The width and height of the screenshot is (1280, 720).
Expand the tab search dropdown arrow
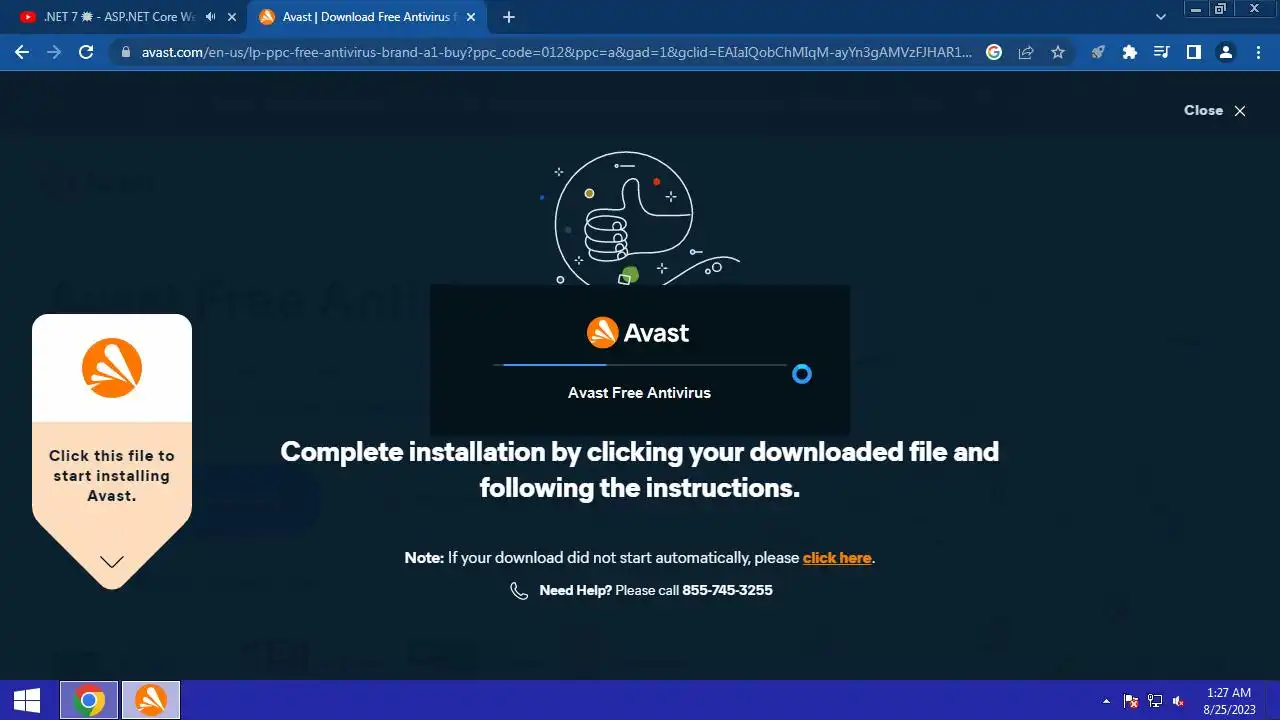click(x=1161, y=17)
